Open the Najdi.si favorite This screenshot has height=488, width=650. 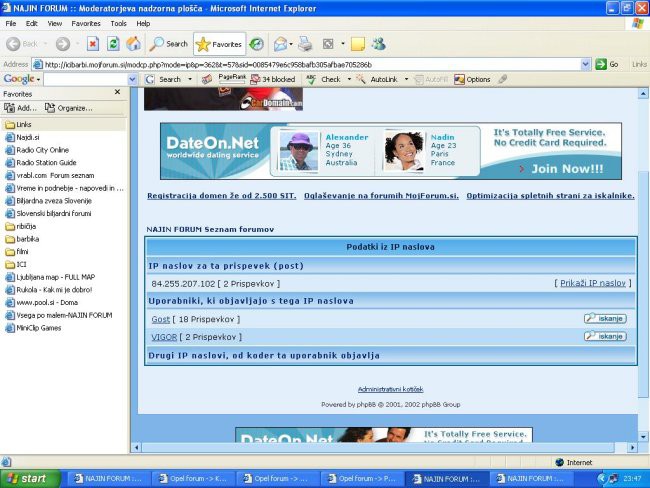tap(22, 137)
